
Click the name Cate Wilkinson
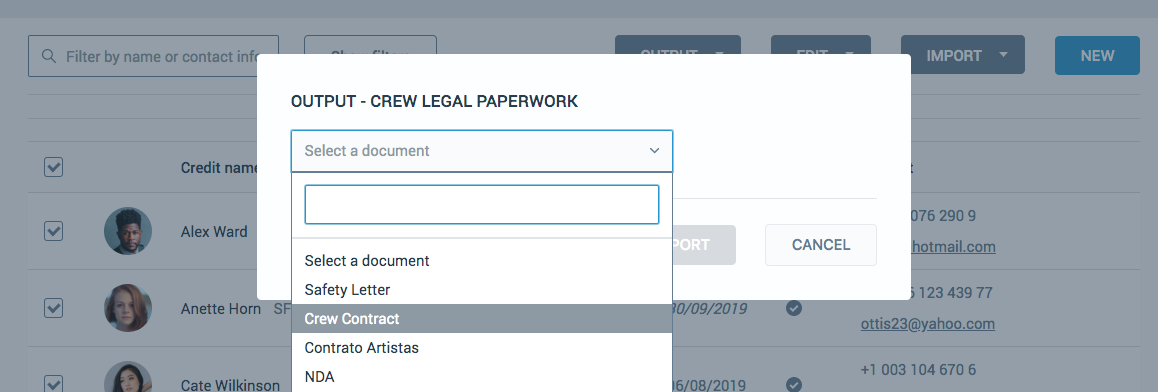click(x=230, y=385)
